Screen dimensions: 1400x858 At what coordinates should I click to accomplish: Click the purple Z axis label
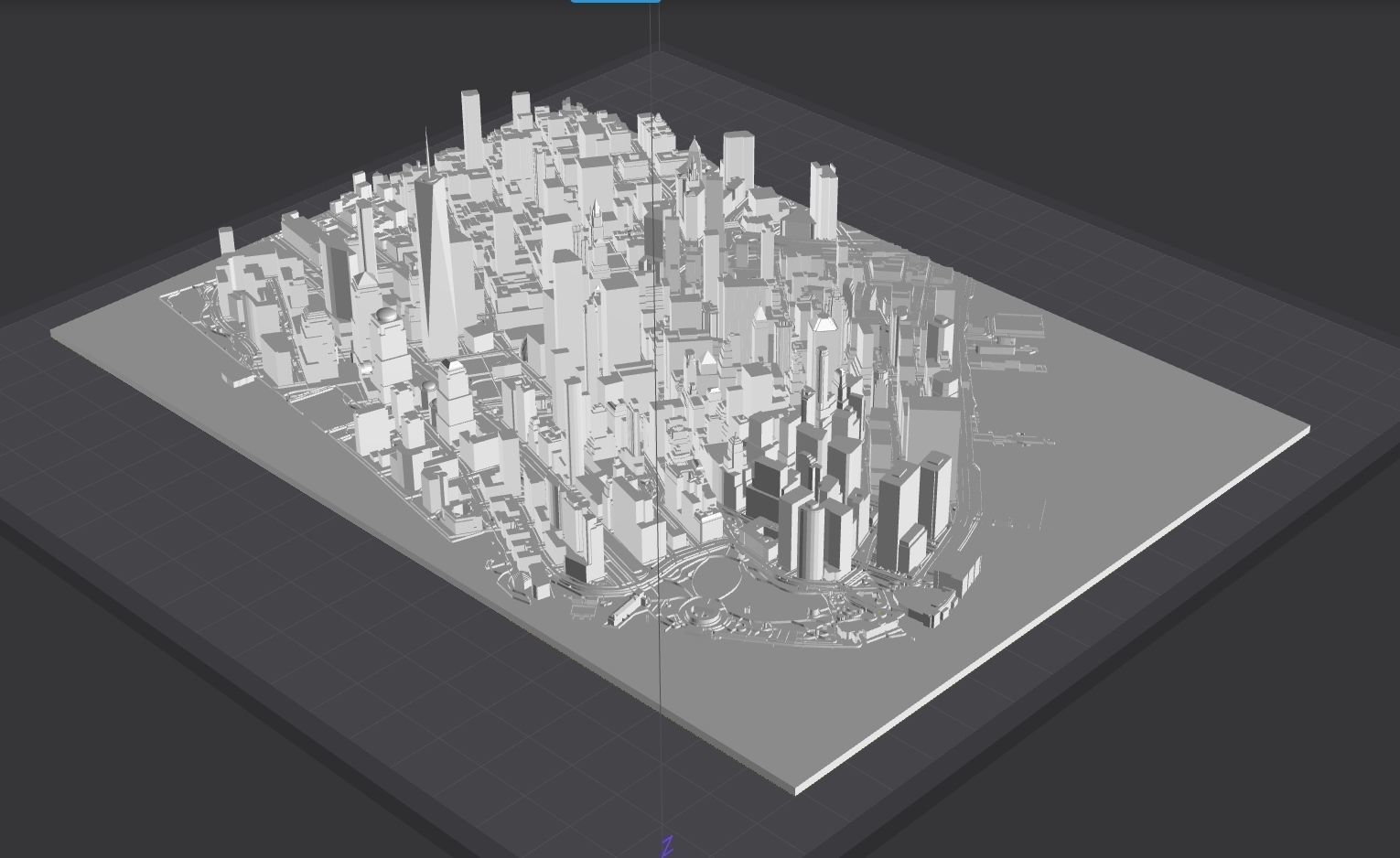point(667,846)
